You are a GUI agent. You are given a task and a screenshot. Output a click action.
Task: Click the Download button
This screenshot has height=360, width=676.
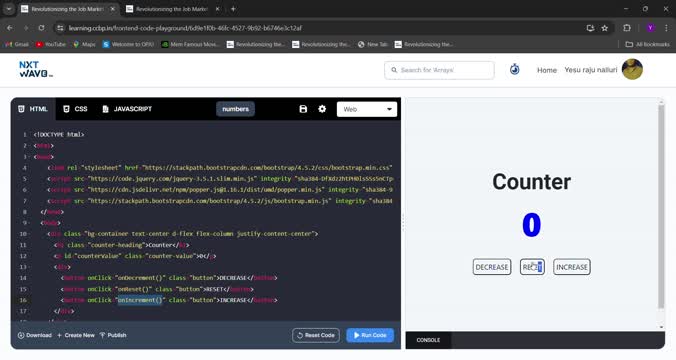34,335
